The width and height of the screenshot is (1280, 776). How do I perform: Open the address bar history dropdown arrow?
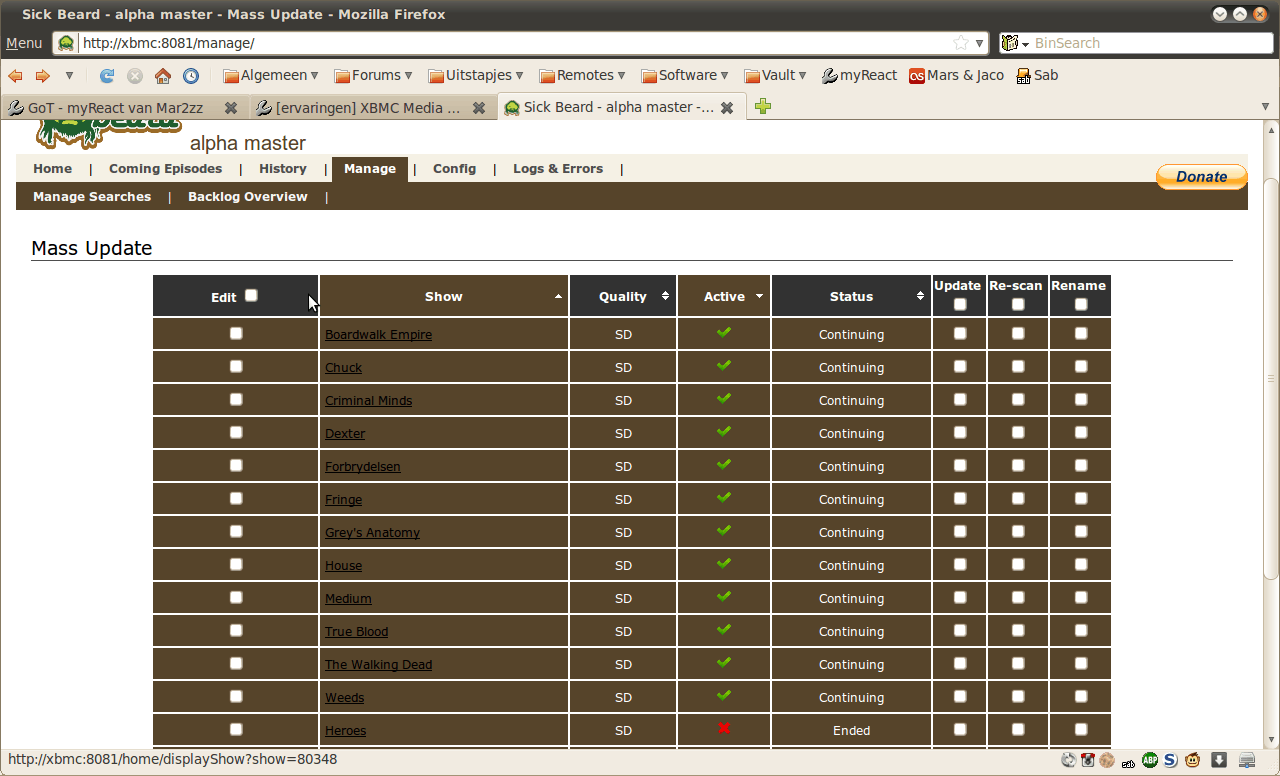(x=980, y=44)
